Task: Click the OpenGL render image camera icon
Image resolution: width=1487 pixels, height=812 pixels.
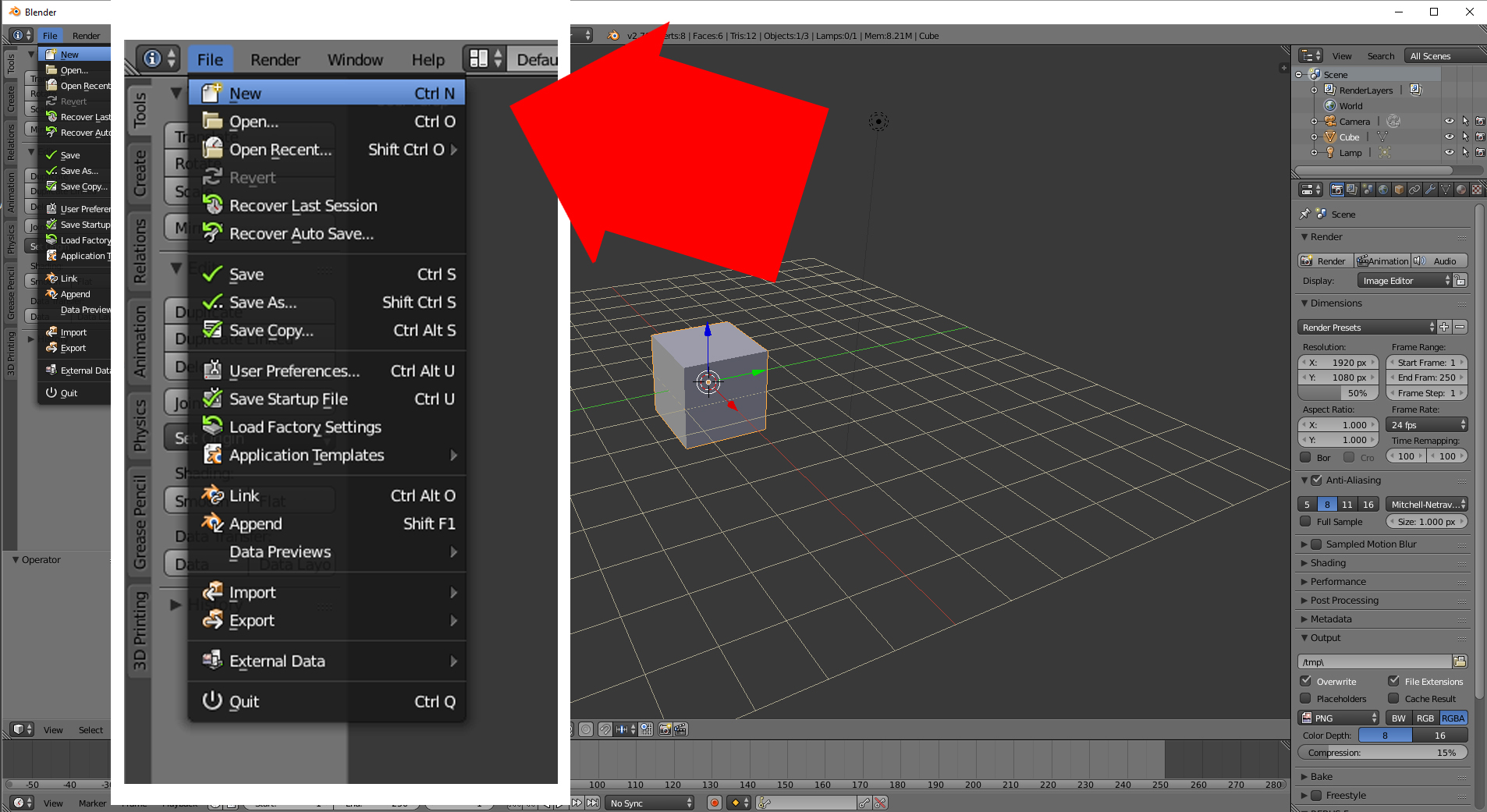Action: tap(665, 729)
